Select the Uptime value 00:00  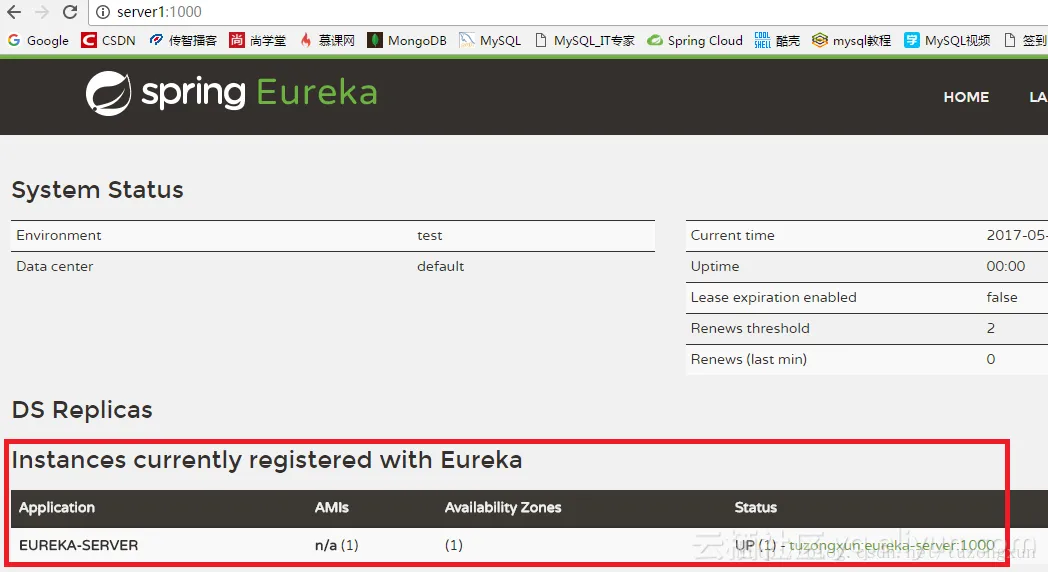tap(1005, 266)
